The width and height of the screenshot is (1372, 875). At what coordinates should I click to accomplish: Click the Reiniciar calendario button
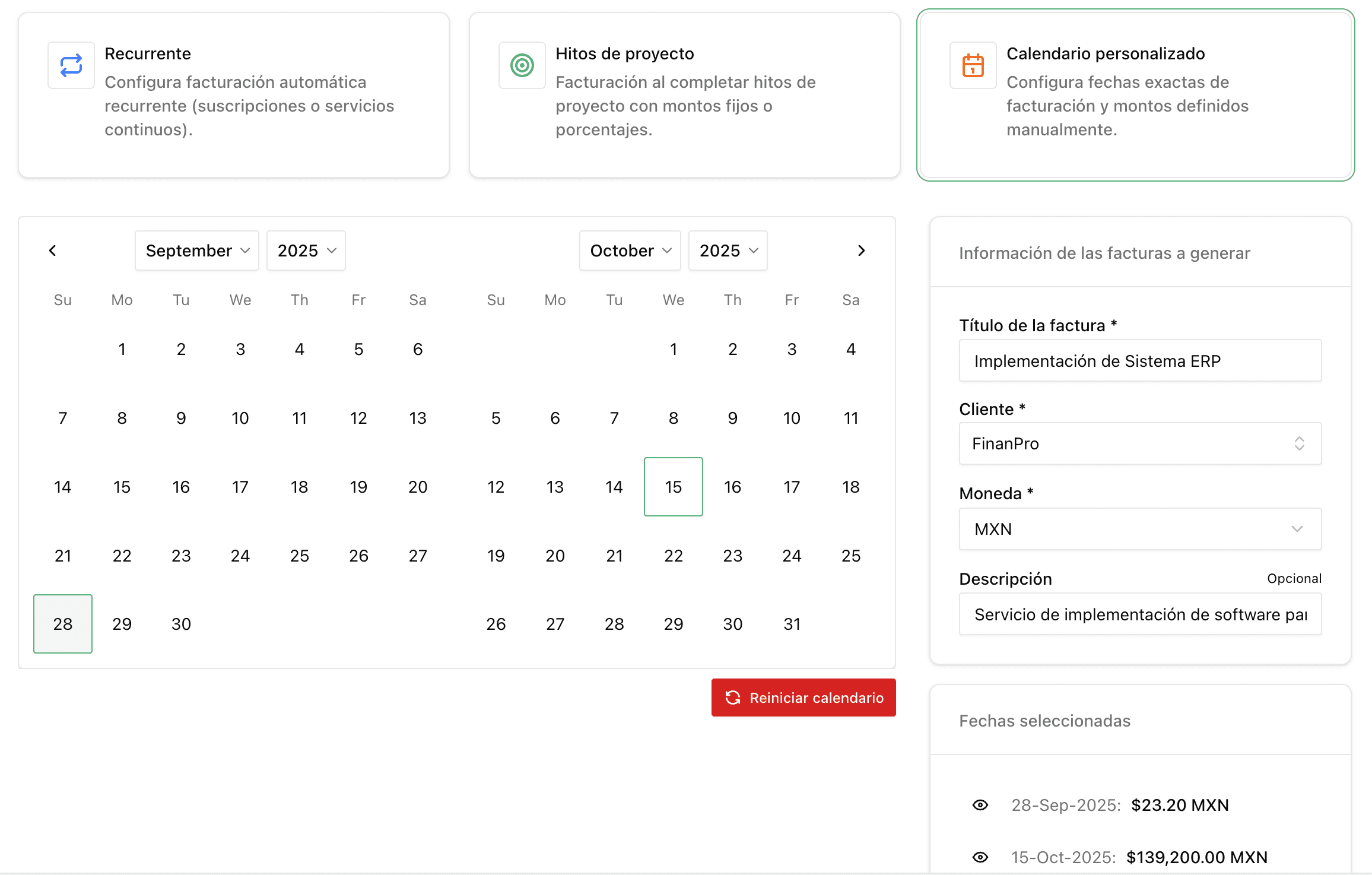click(x=803, y=698)
